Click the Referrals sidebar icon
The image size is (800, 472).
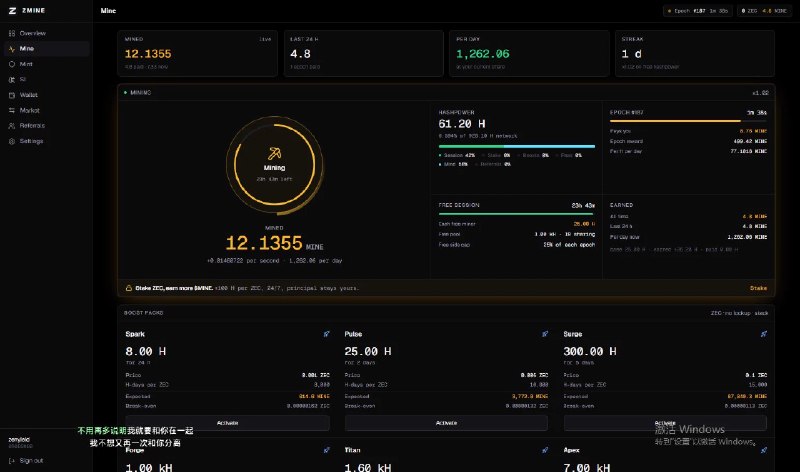pos(12,126)
